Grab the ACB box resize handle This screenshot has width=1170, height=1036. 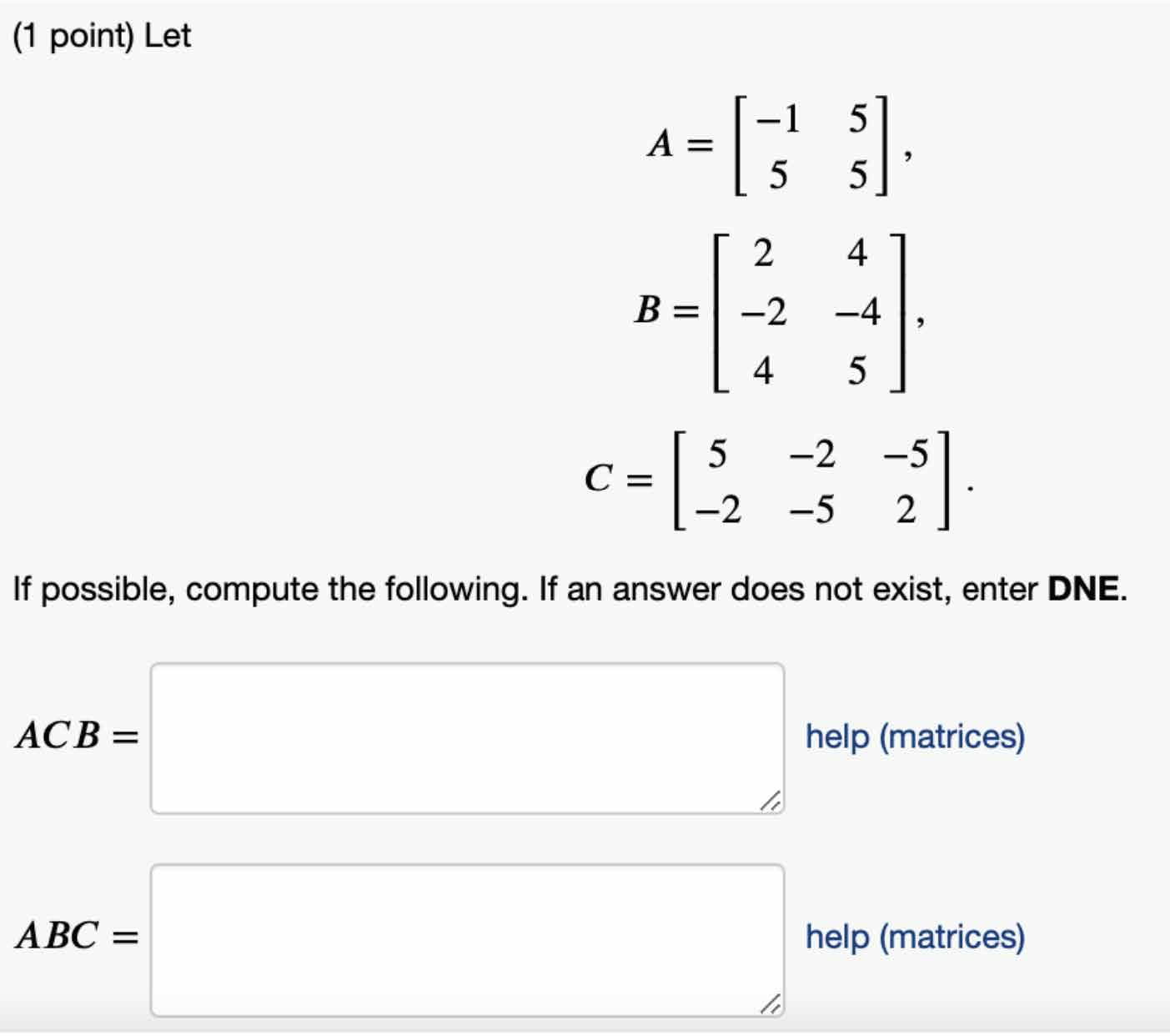(x=772, y=802)
